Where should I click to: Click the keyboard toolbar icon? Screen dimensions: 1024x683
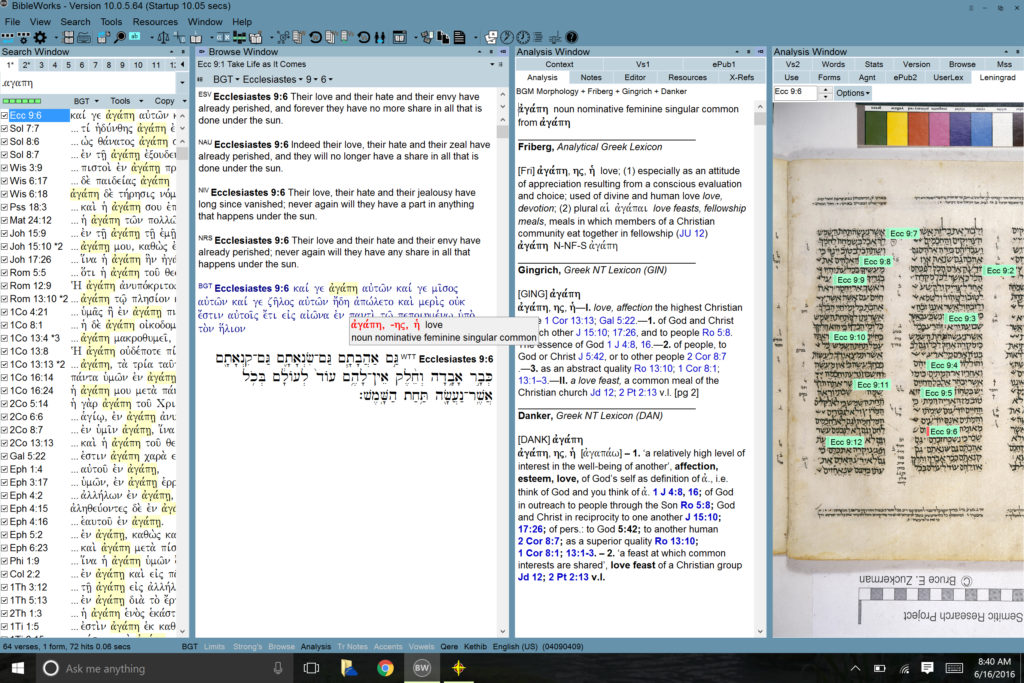coord(84,37)
